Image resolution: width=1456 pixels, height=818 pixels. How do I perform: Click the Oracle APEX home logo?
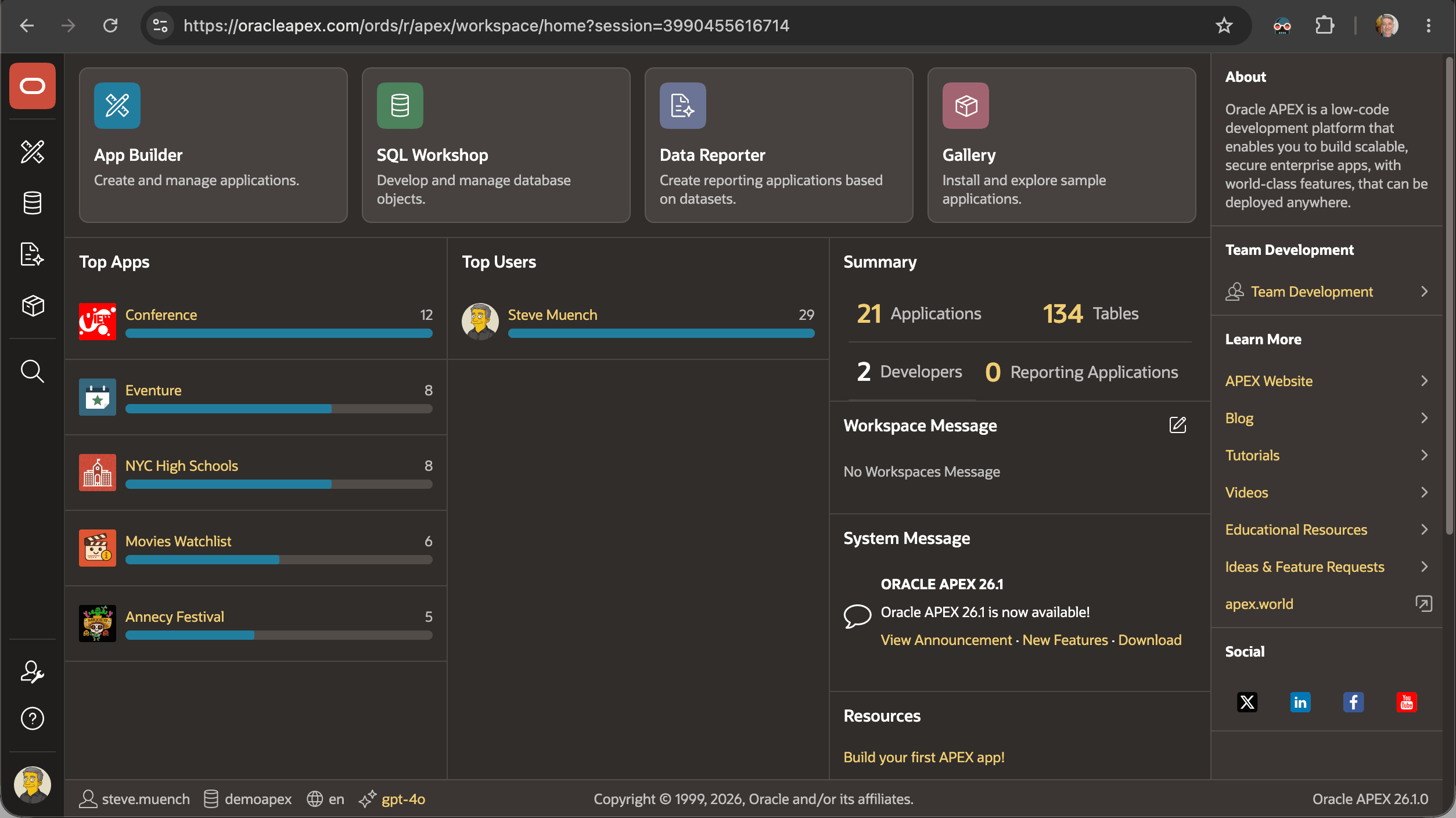point(33,86)
